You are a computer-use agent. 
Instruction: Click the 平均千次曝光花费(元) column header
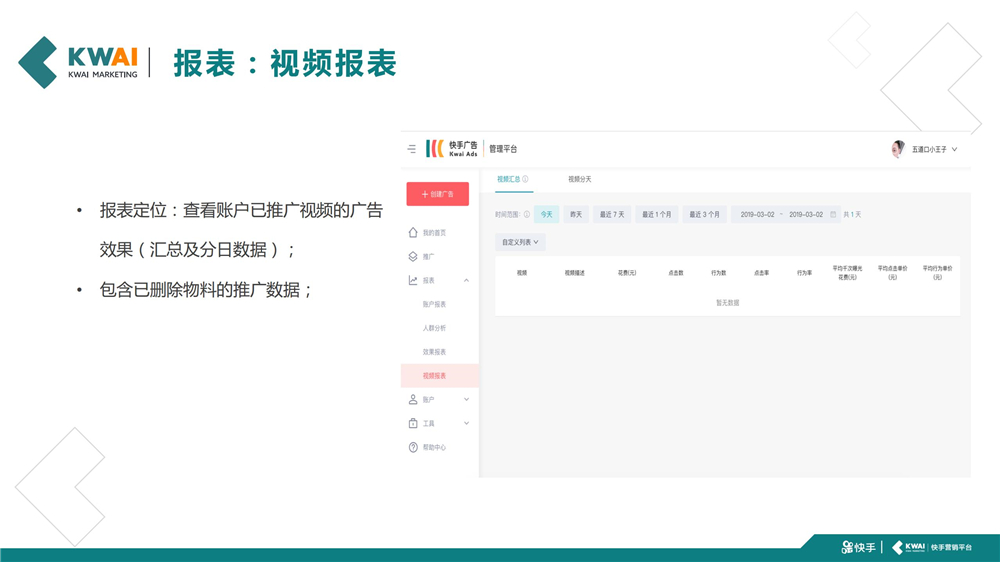pyautogui.click(x=847, y=273)
